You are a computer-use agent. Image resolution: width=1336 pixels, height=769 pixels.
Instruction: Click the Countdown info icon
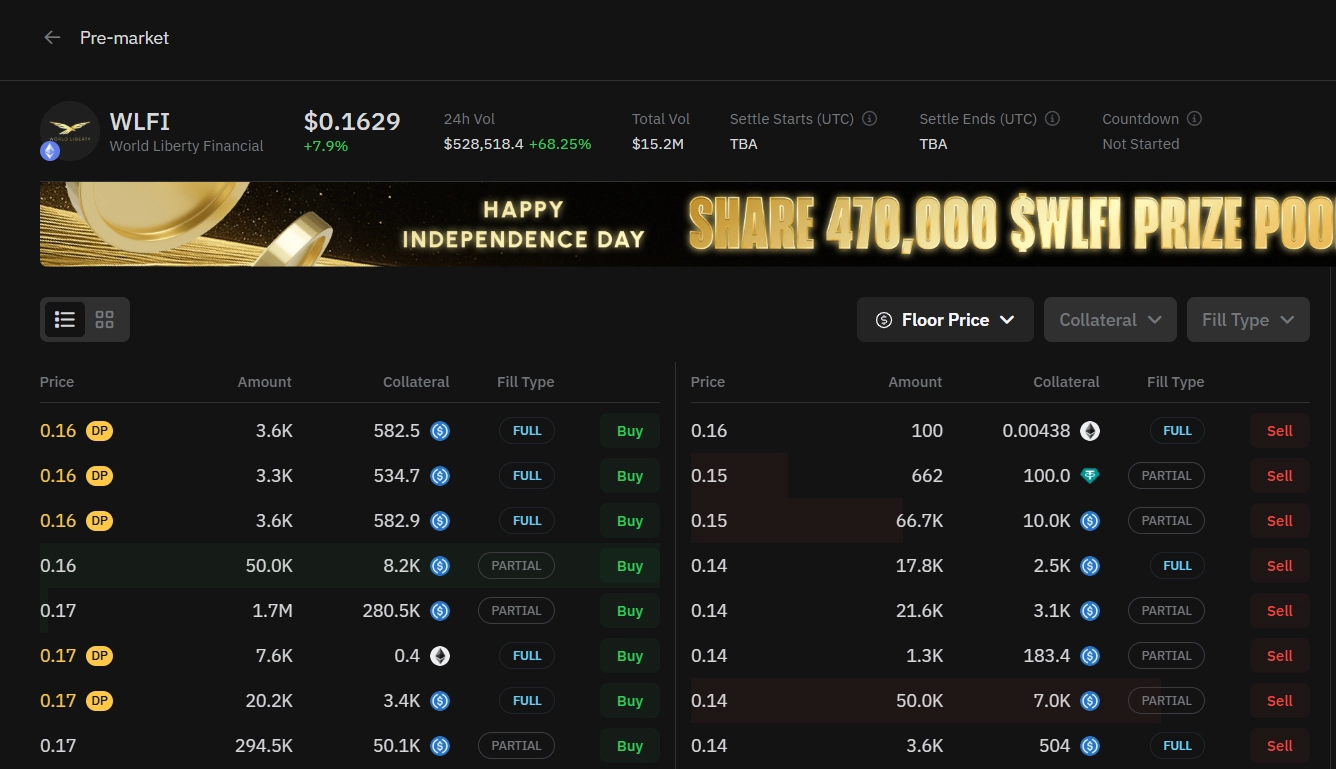(1194, 119)
